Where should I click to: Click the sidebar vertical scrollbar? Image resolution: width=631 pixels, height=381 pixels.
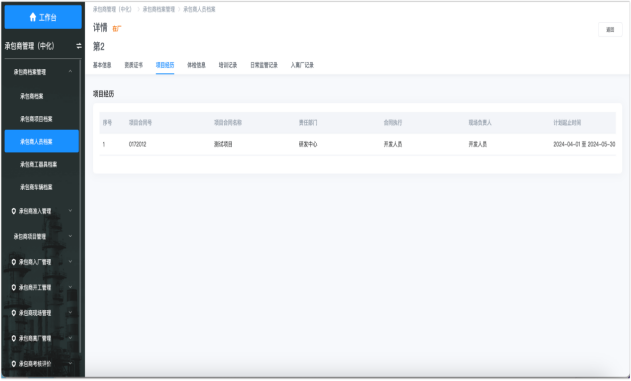[80, 205]
